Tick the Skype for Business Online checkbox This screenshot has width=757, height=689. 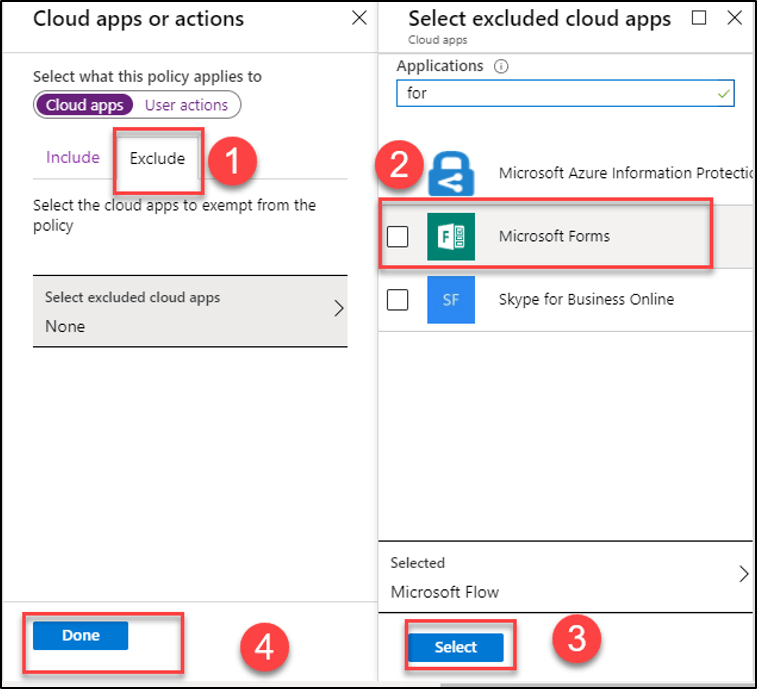click(398, 299)
